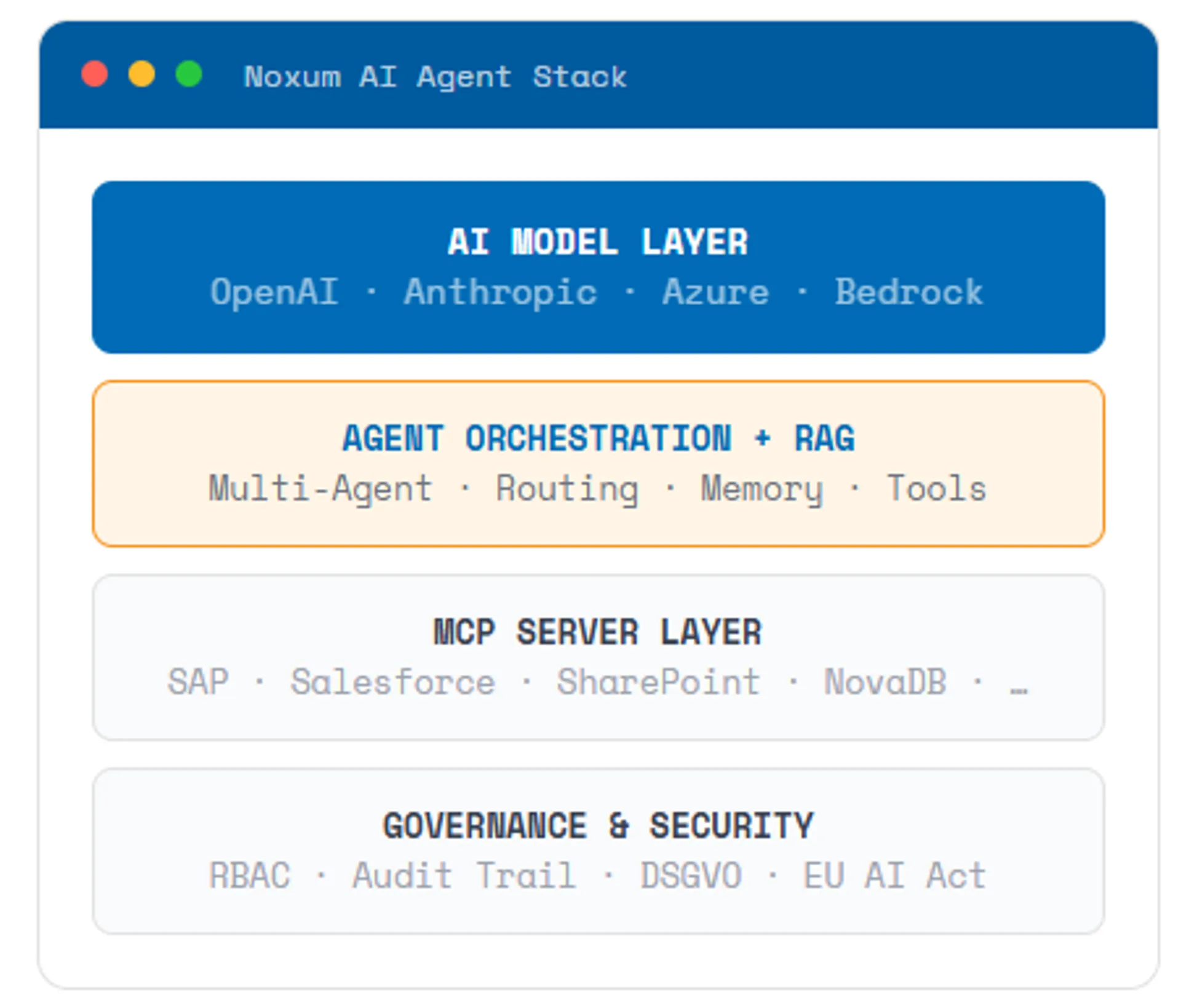Select the Azure provider text
This screenshot has height=1008, width=1181.
pos(715,292)
